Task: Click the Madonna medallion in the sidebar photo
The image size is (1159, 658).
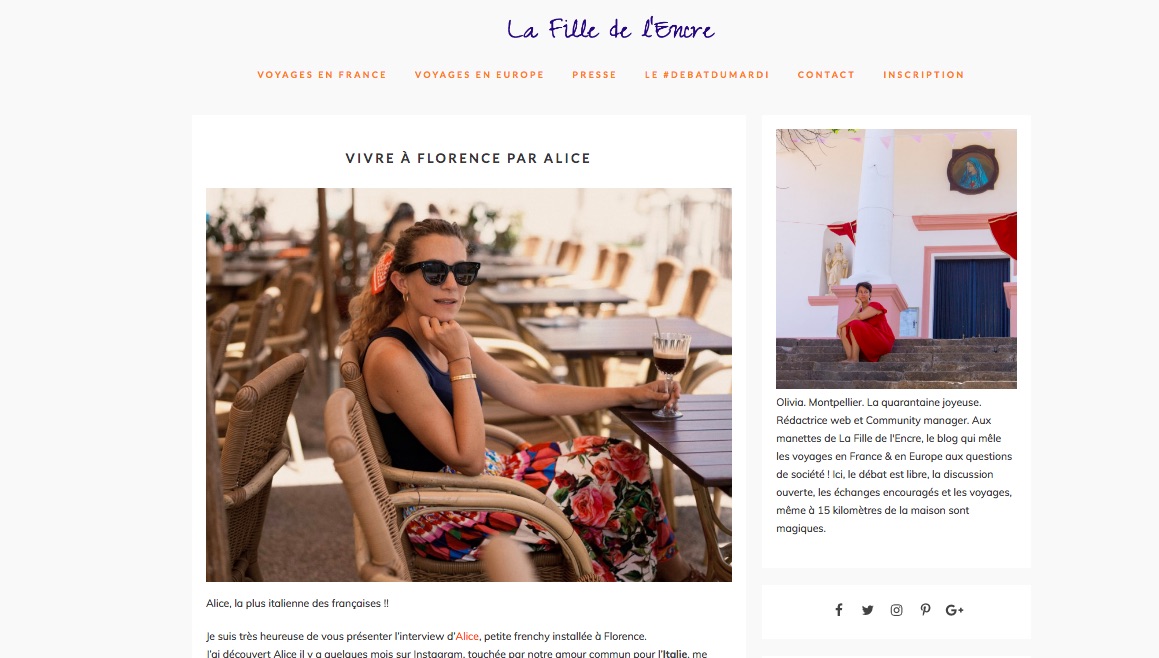Action: pyautogui.click(x=973, y=169)
